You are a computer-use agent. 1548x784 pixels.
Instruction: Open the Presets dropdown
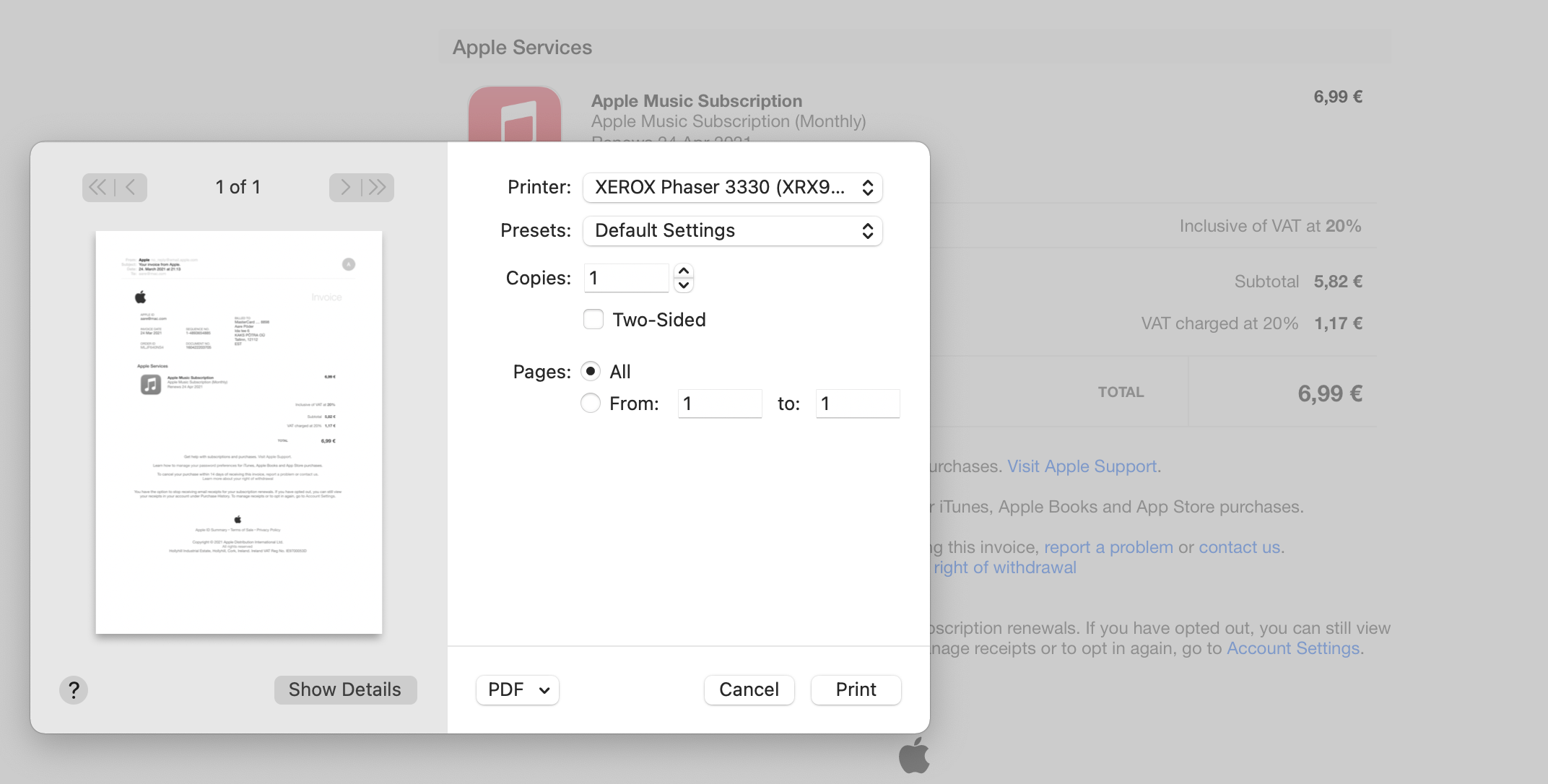732,230
